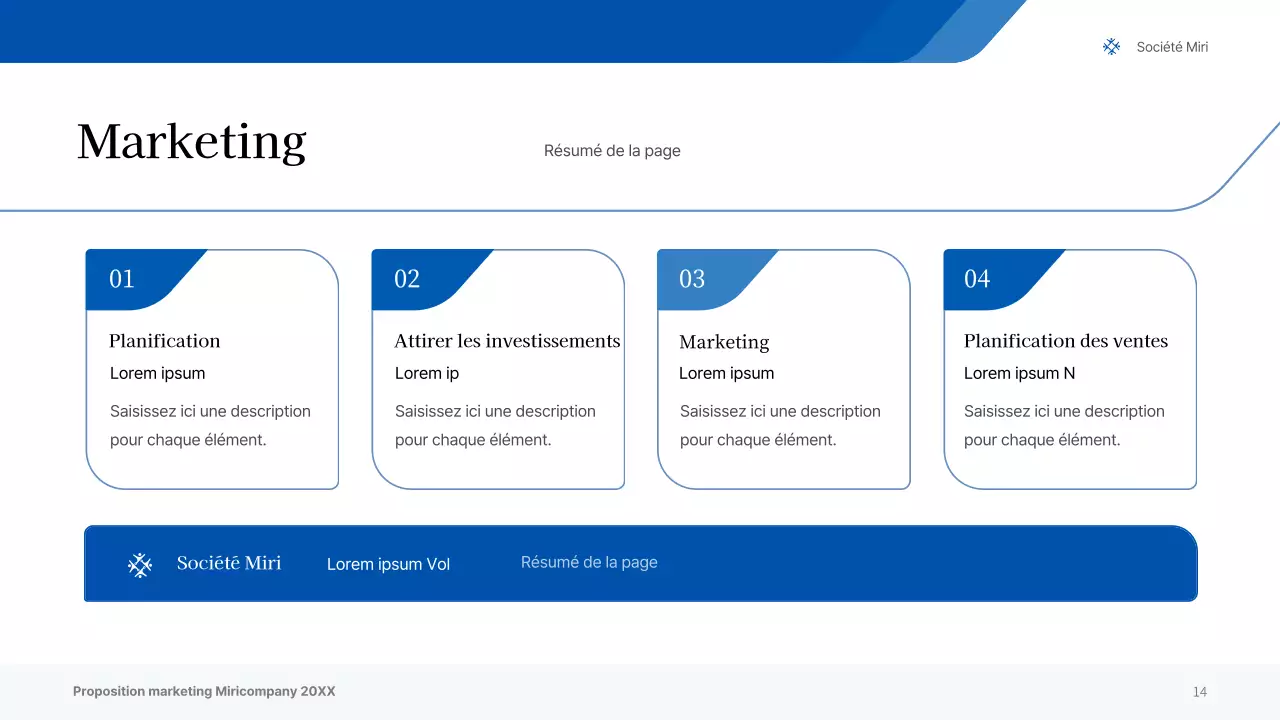The image size is (1280, 720).
Task: Select the Planification heading in first card
Action: 165,341
